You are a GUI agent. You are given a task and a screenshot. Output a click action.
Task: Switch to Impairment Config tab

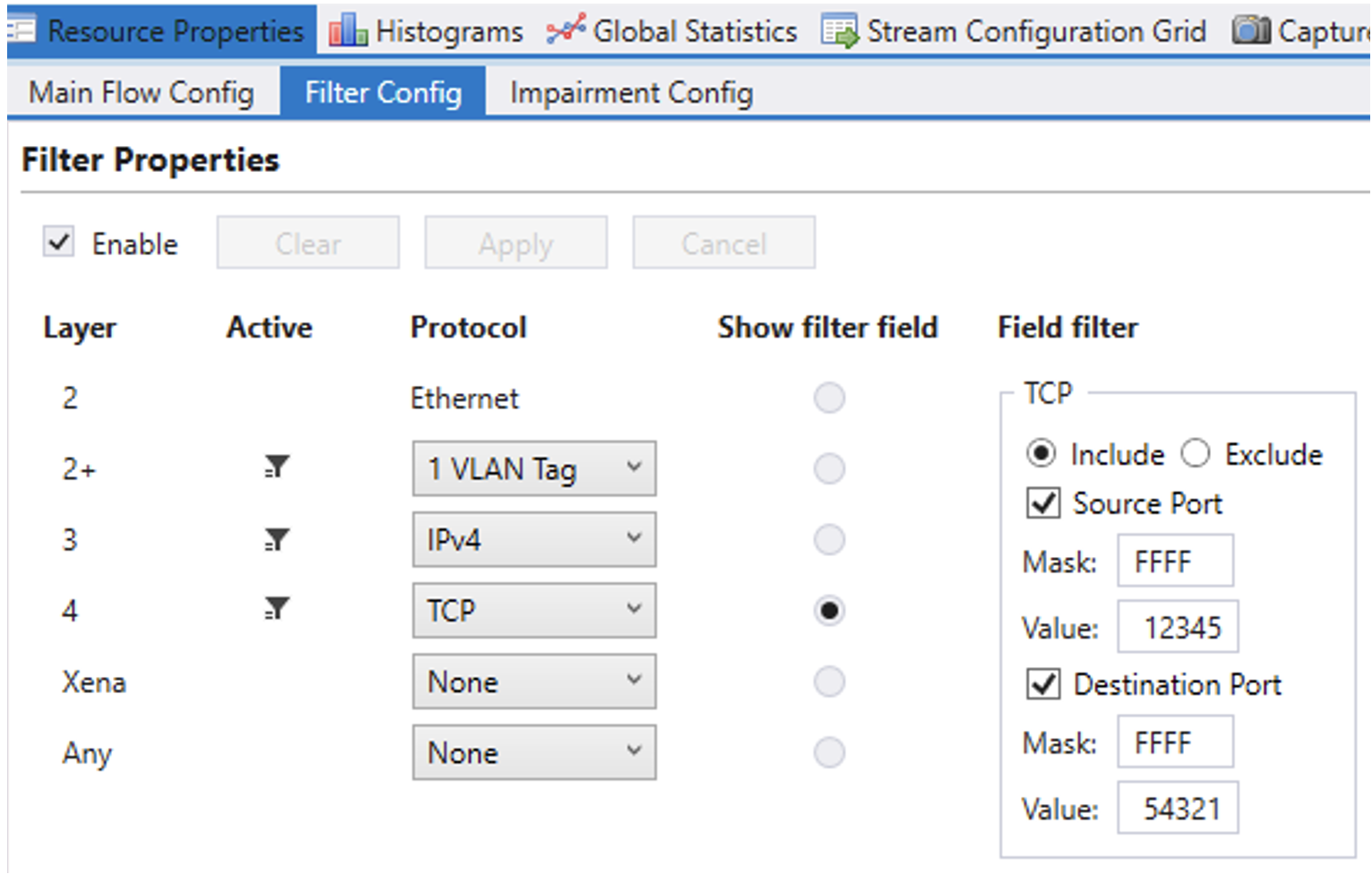631,92
